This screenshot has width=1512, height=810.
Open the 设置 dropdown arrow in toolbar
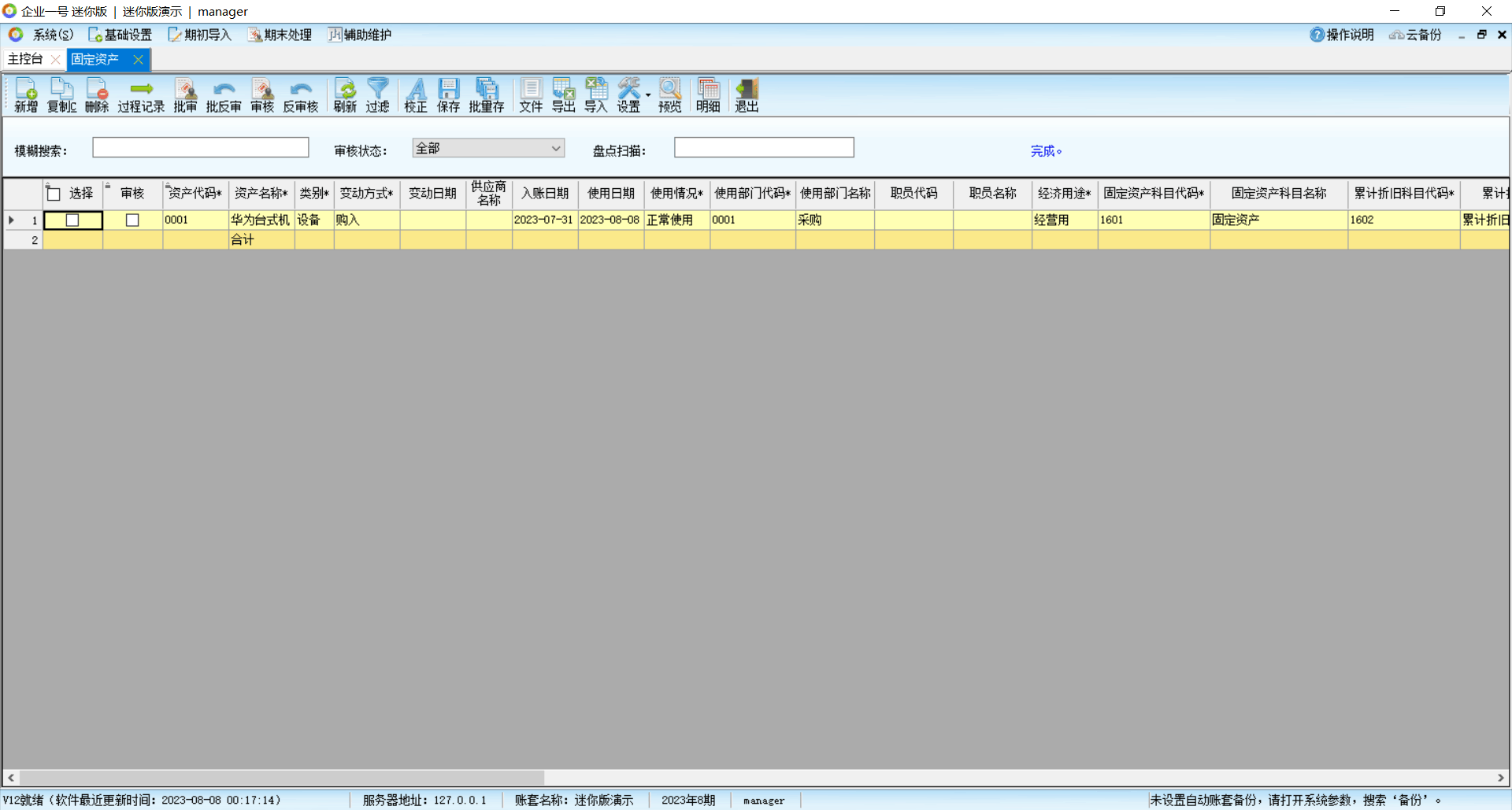[x=648, y=95]
